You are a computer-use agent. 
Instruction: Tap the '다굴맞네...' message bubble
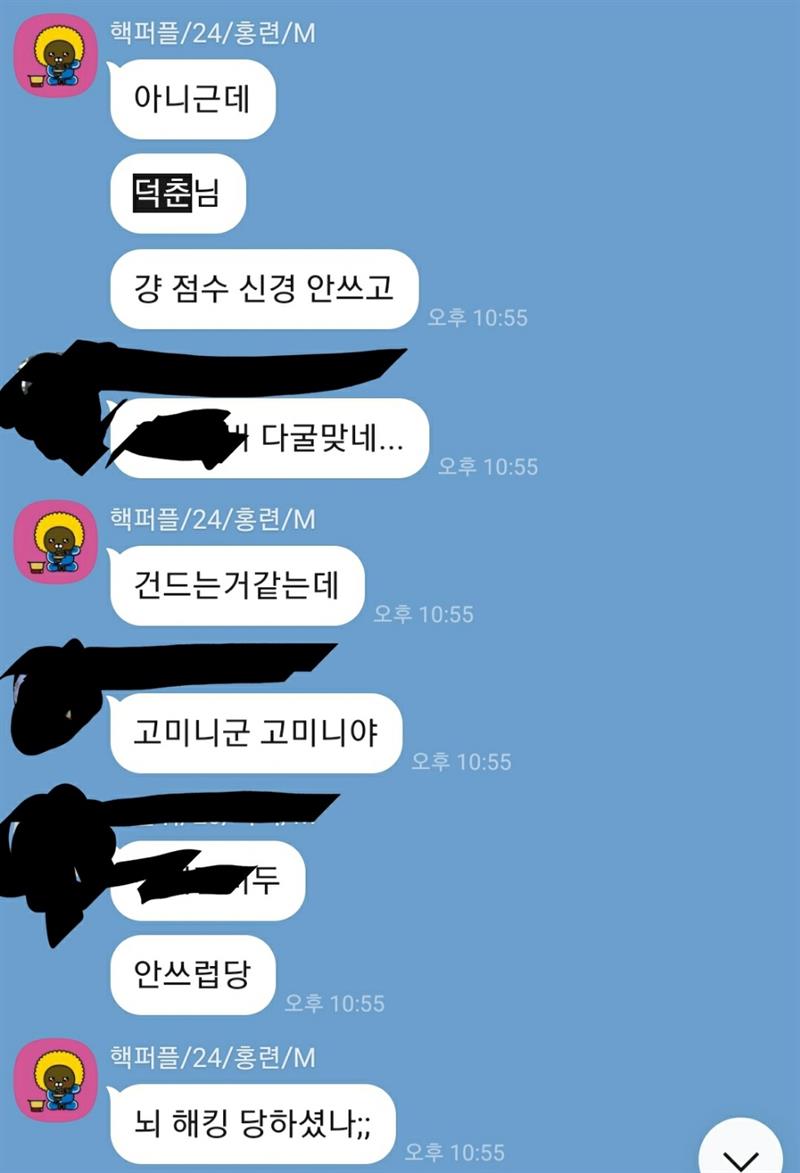tap(269, 438)
